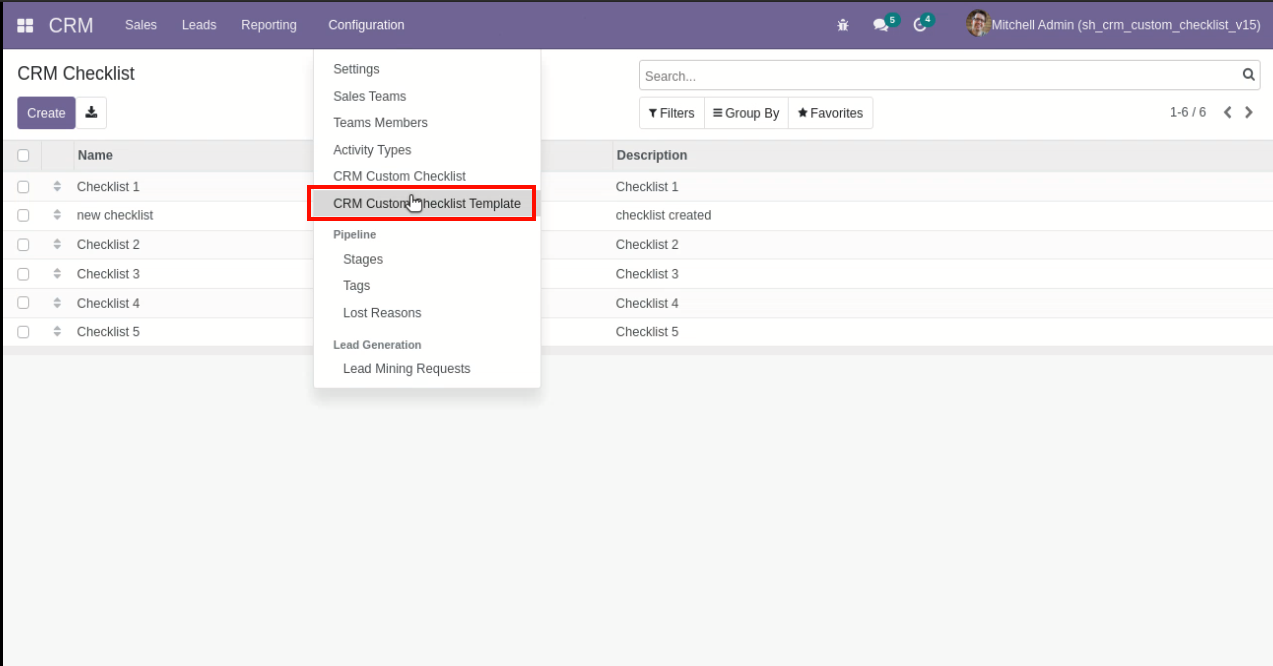Click drag handle for Checklist 2 row
Viewport: 1273px width, 666px height.
pos(57,245)
